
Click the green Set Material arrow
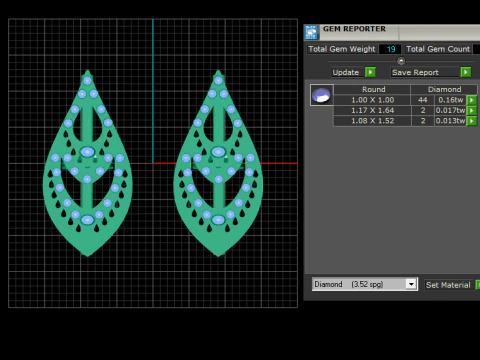[x=478, y=285]
